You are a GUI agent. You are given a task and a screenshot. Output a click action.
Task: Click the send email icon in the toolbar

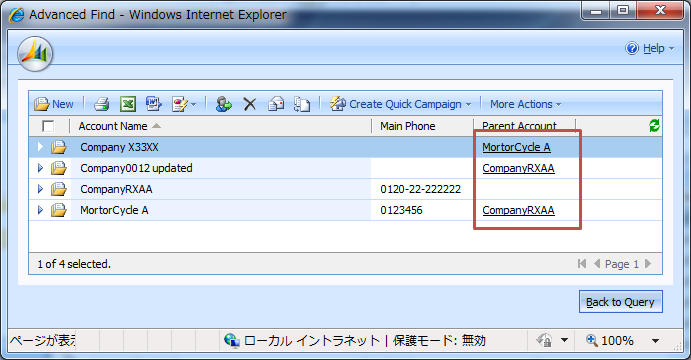coord(276,104)
